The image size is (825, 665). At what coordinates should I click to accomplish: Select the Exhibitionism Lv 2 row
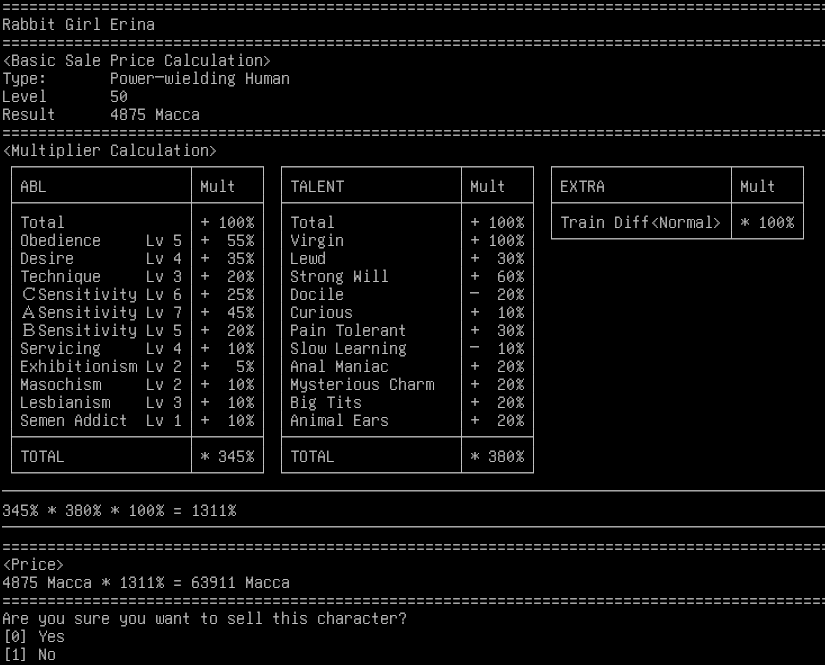(x=137, y=367)
